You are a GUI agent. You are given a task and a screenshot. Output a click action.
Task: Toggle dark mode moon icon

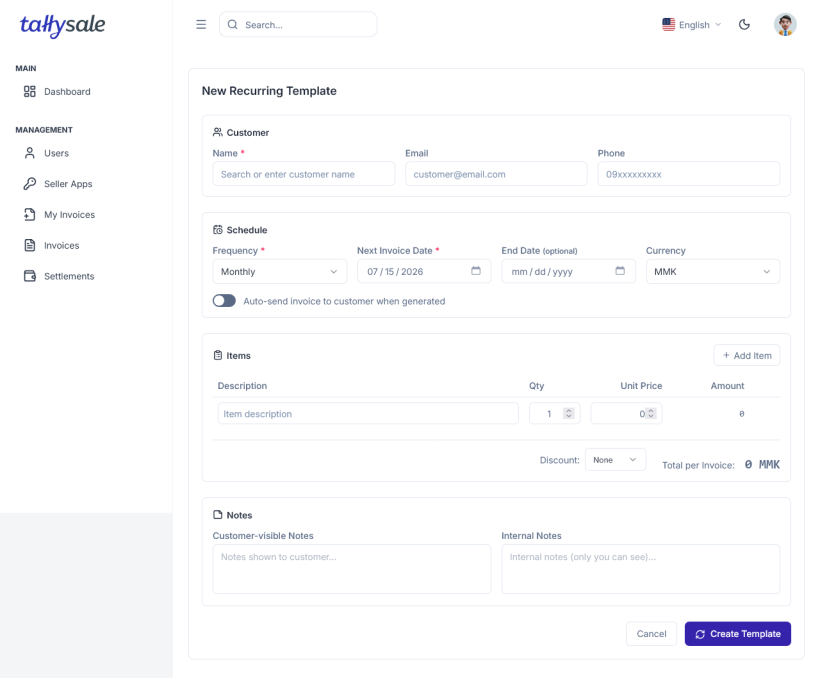click(x=744, y=25)
